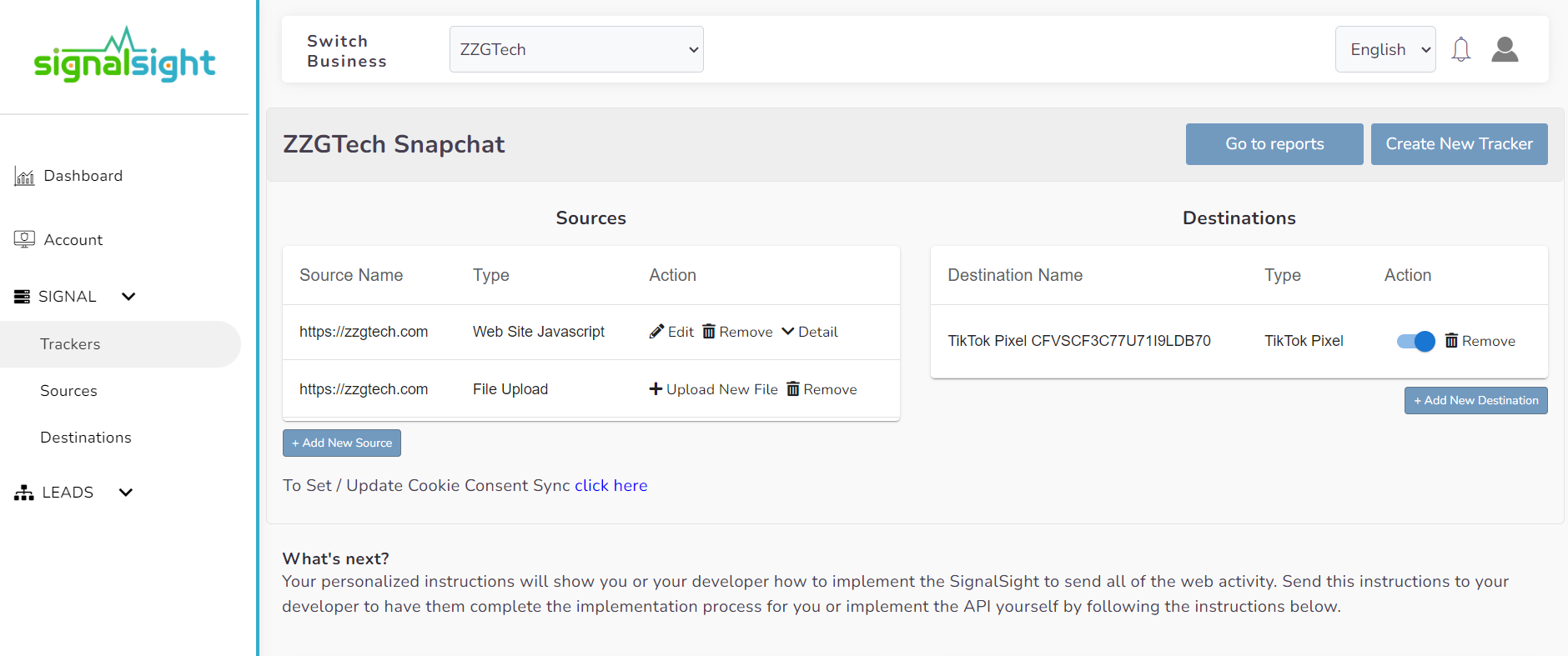1568x656 pixels.
Task: Click the pencil Edit icon for Web Site Javascript
Action: click(x=656, y=332)
